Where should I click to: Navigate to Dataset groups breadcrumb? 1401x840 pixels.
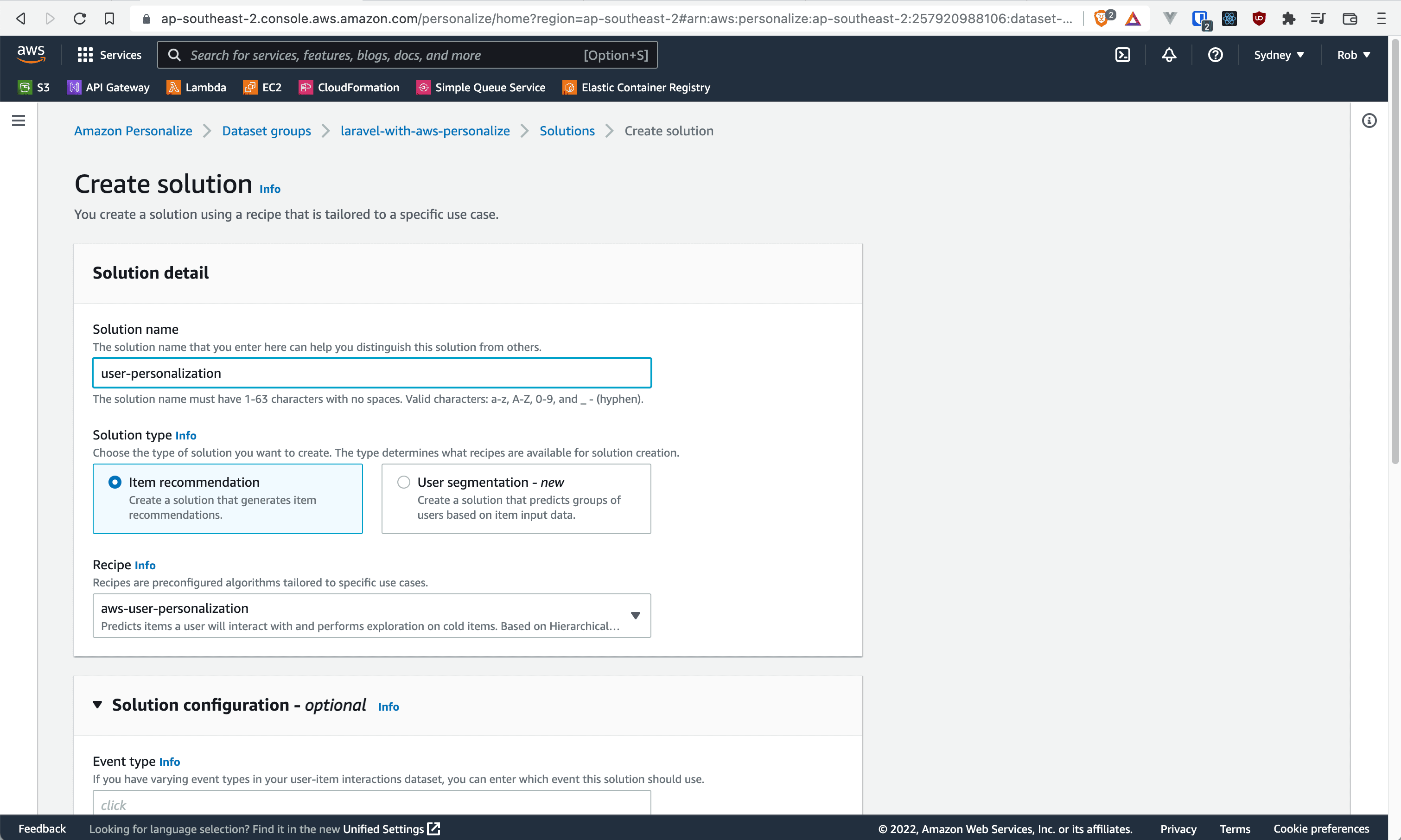pyautogui.click(x=266, y=130)
